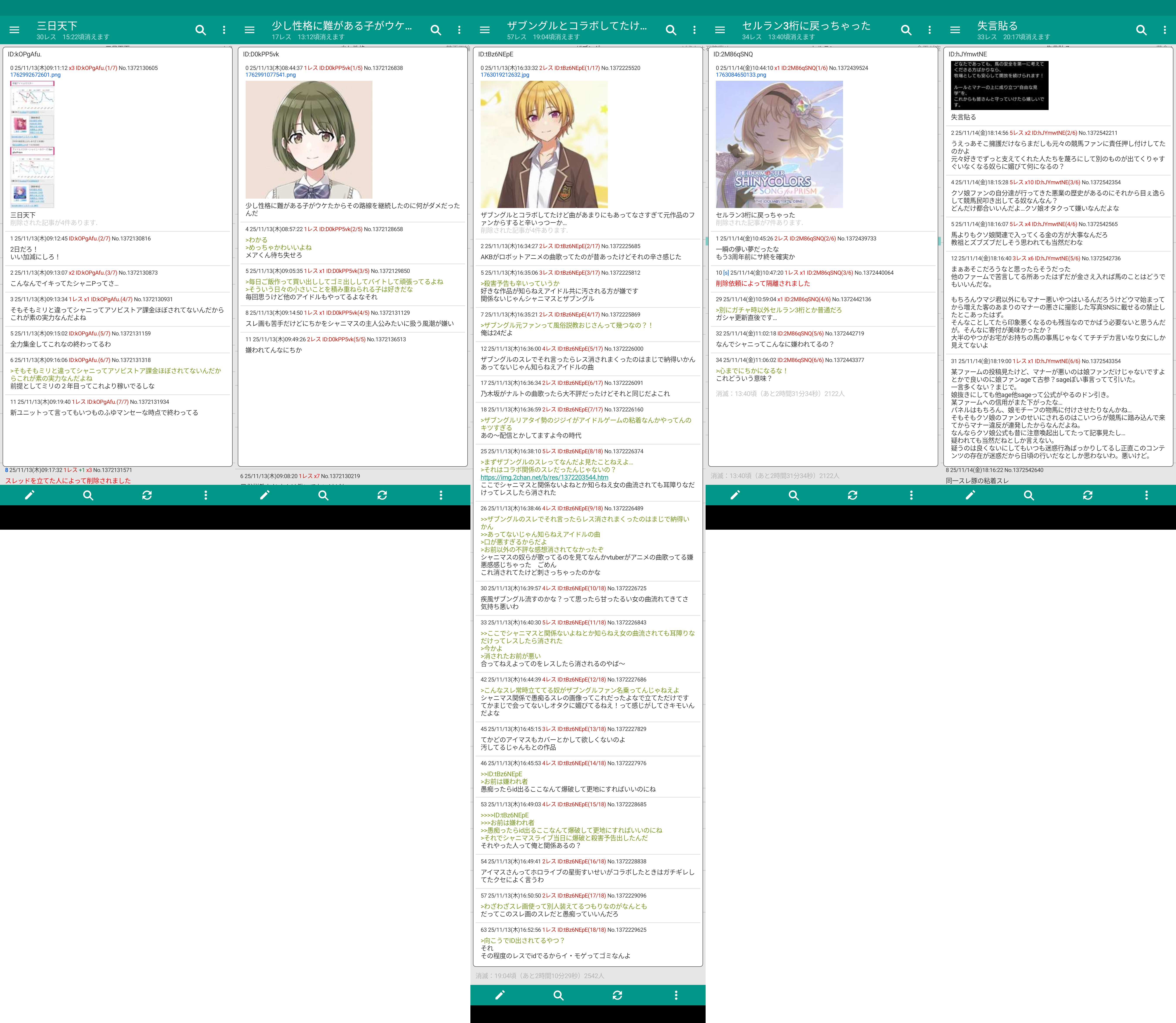This screenshot has width=1176, height=1023.
Task: Open 1763084650133.png file link
Action: pos(741,75)
